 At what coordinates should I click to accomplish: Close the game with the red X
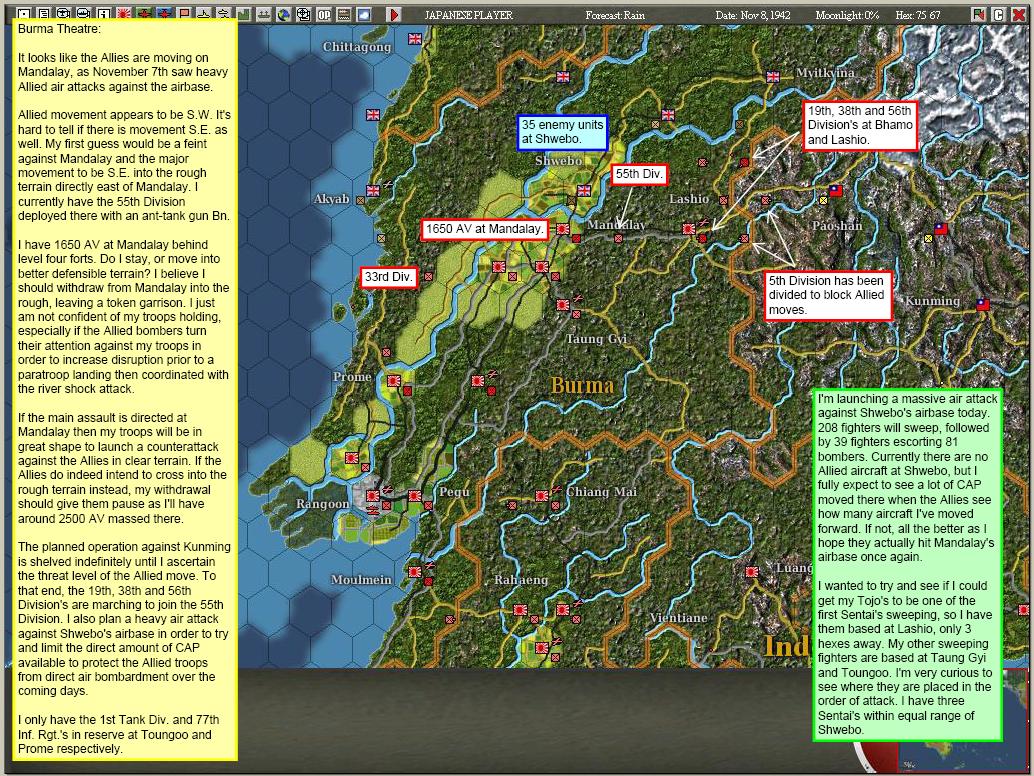click(1018, 14)
